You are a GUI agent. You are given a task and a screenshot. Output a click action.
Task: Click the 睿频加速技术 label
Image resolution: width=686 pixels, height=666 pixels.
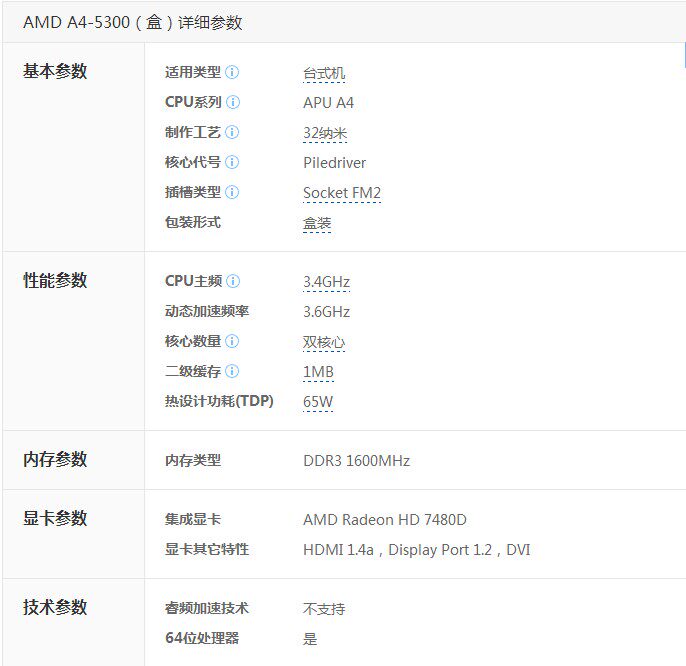tap(207, 608)
